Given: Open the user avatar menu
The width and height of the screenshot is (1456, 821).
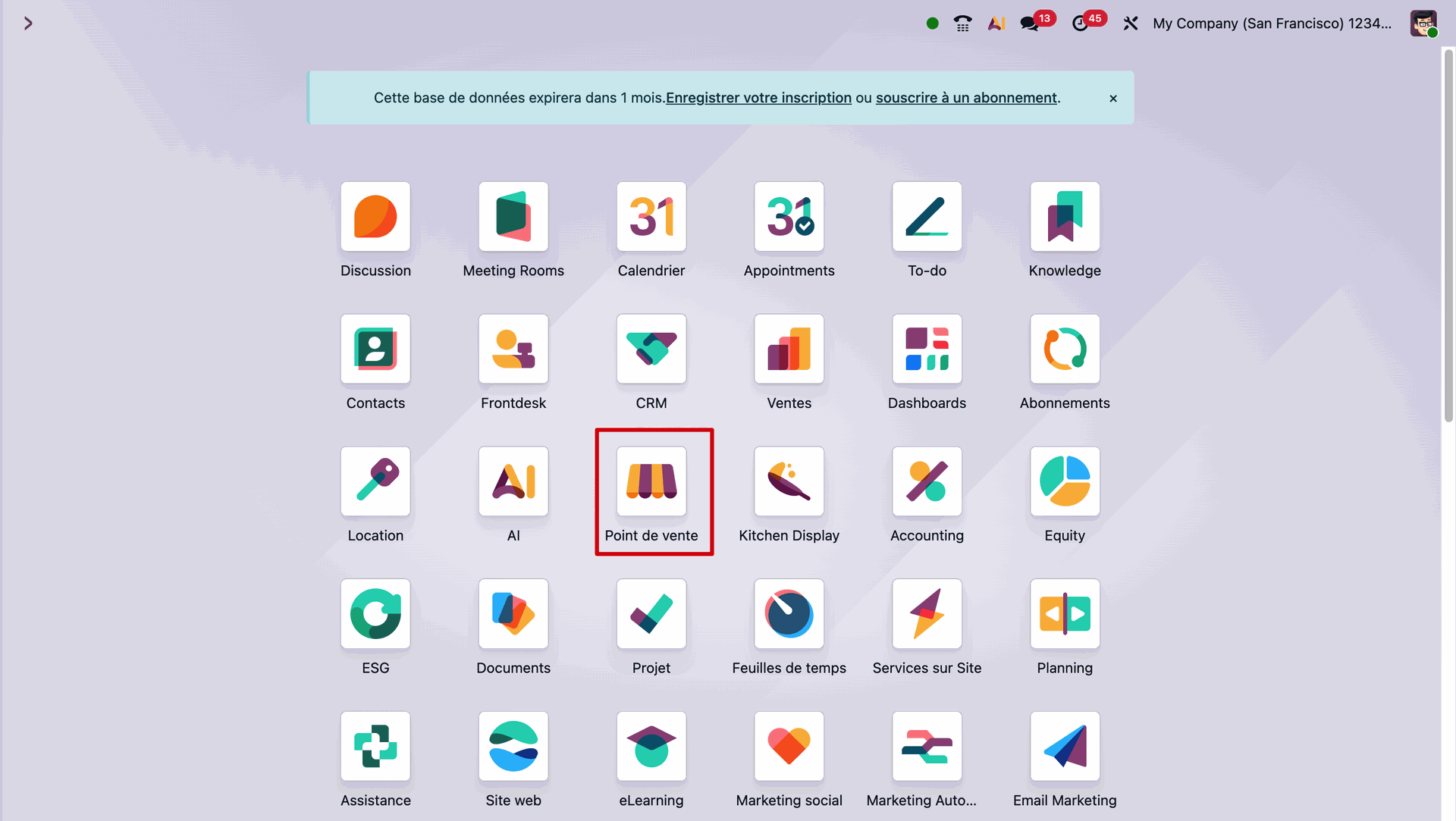Looking at the screenshot, I should (x=1423, y=24).
